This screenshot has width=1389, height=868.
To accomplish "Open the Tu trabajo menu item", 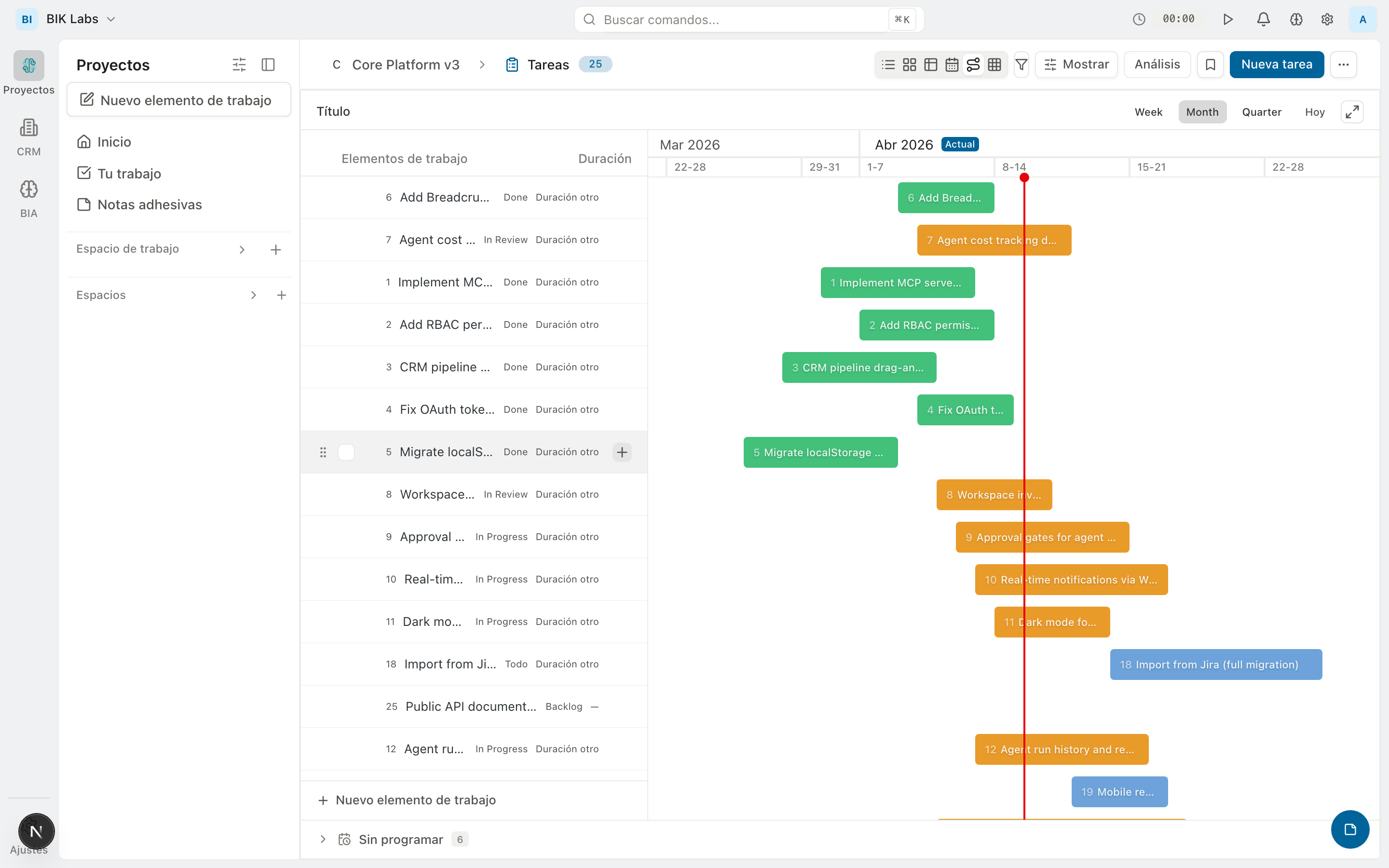I will (x=129, y=174).
